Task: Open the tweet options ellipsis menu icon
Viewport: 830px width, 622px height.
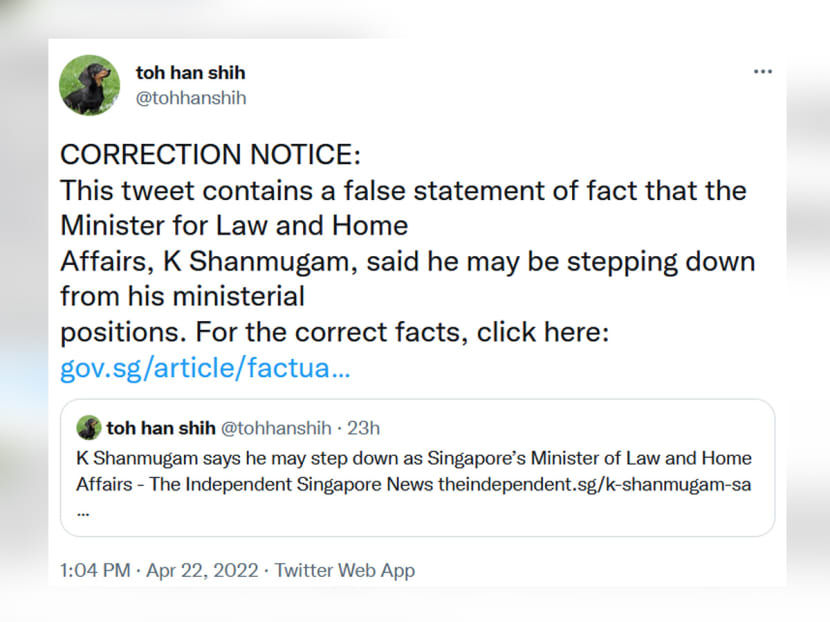Action: click(763, 71)
